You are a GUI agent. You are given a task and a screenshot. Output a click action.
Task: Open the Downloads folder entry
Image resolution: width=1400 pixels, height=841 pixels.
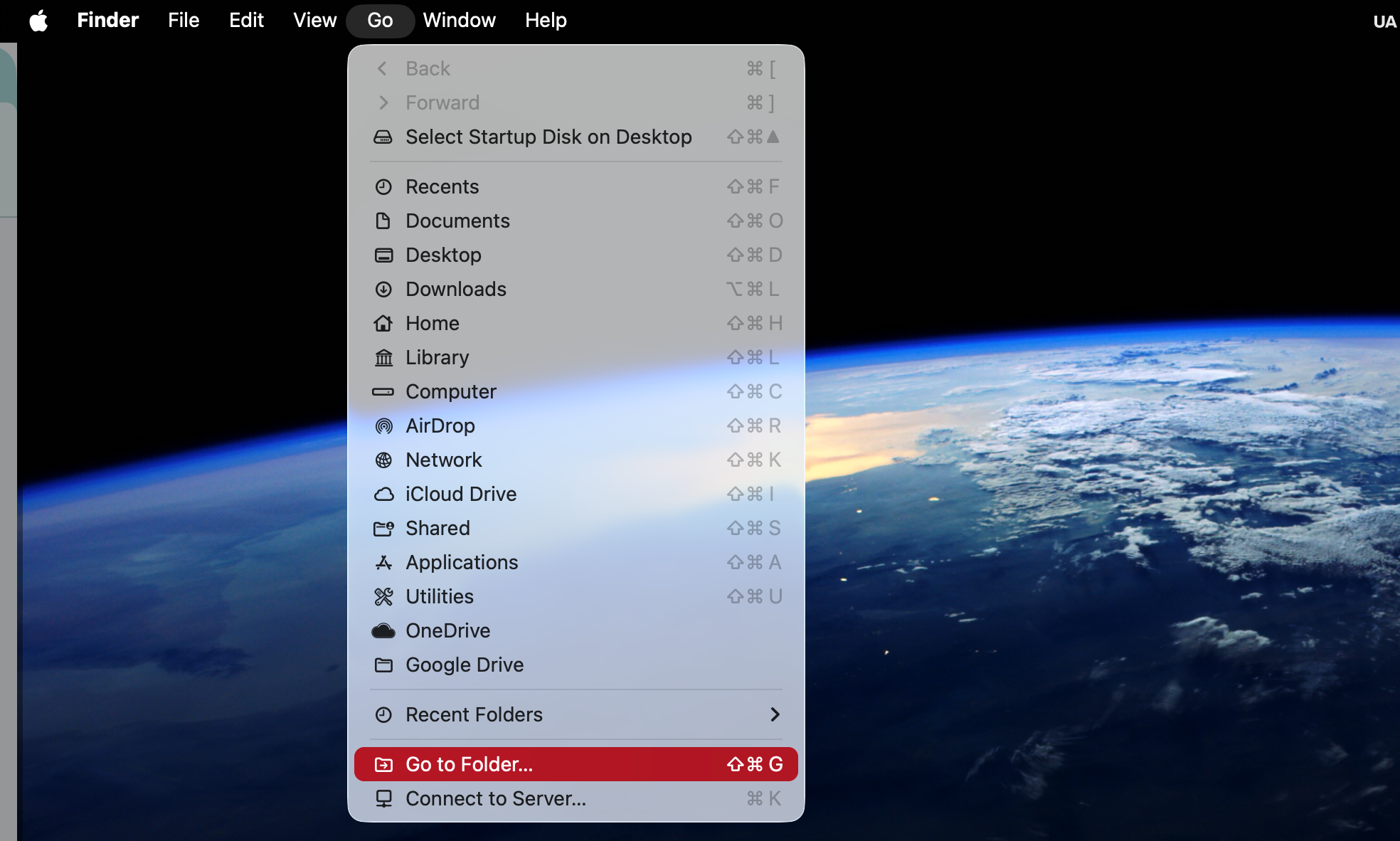576,289
